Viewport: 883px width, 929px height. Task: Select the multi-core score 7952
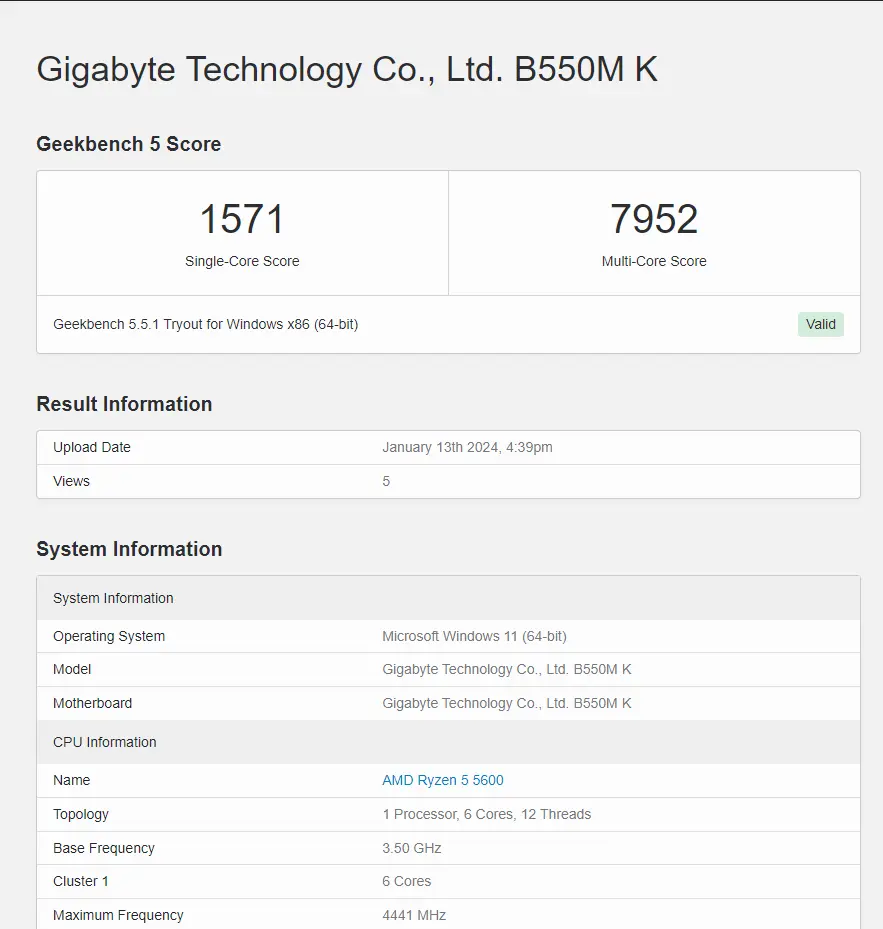pos(654,219)
